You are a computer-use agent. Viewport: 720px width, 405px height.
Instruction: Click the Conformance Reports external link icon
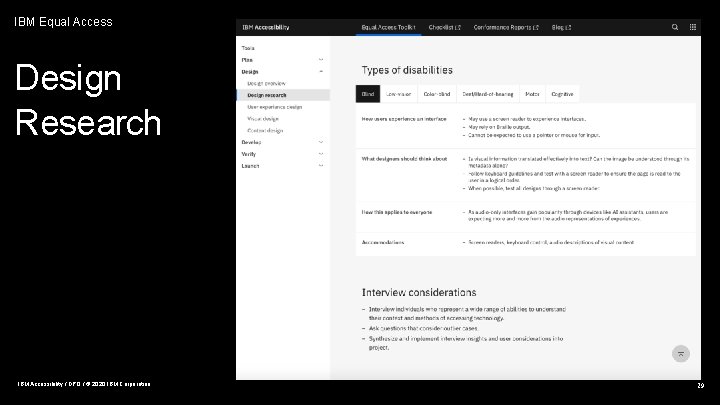click(x=536, y=28)
